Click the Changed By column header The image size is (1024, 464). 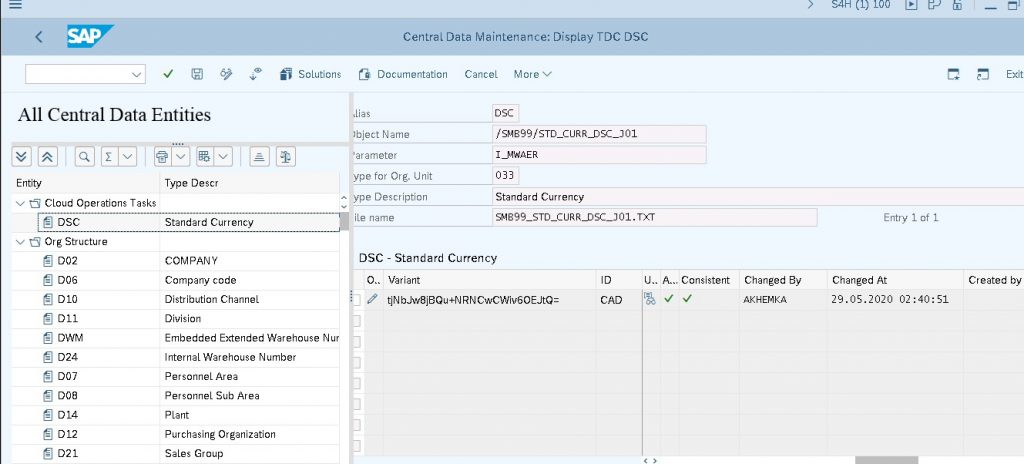[783, 280]
